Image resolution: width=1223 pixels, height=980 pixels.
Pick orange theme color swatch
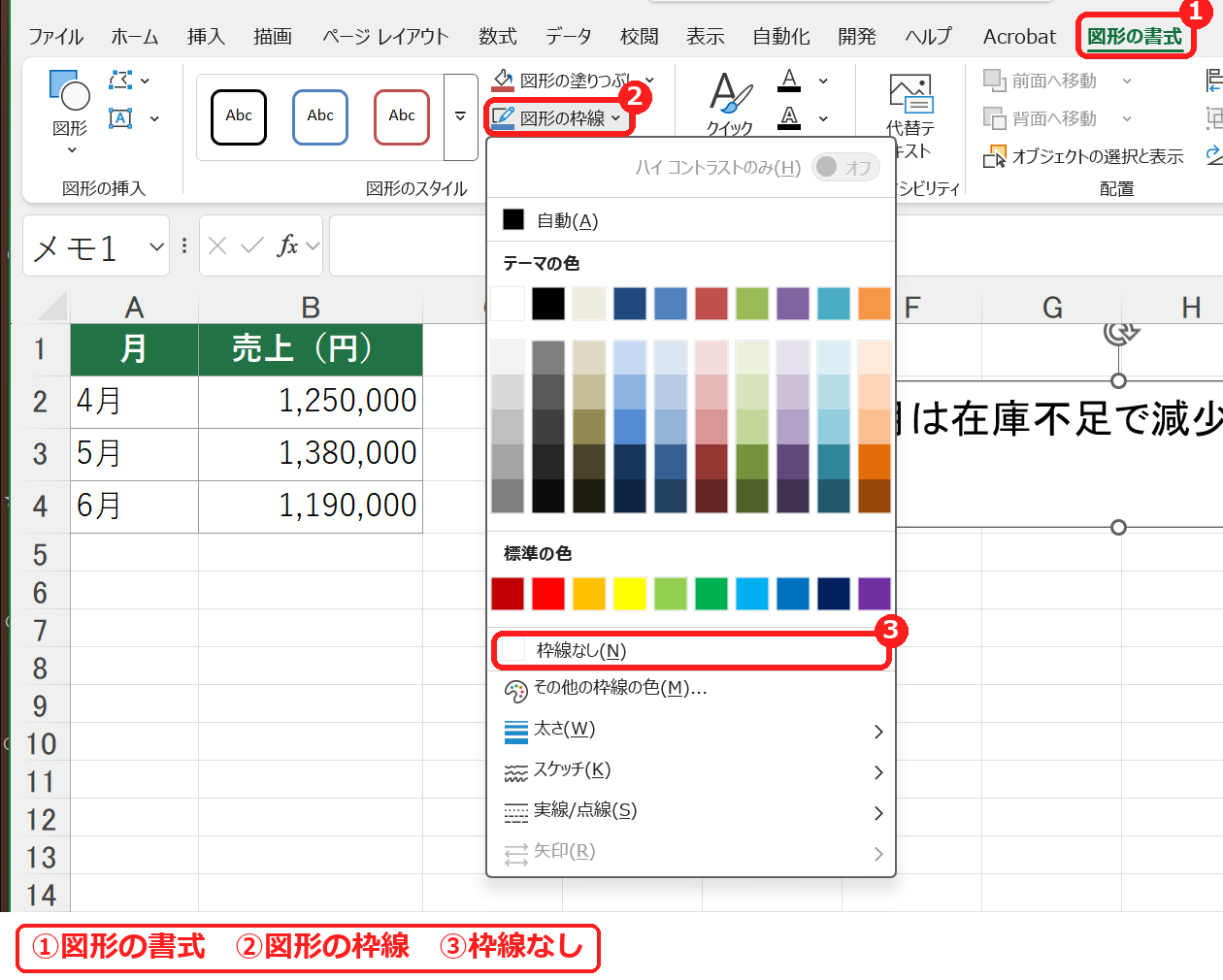pyautogui.click(x=875, y=304)
